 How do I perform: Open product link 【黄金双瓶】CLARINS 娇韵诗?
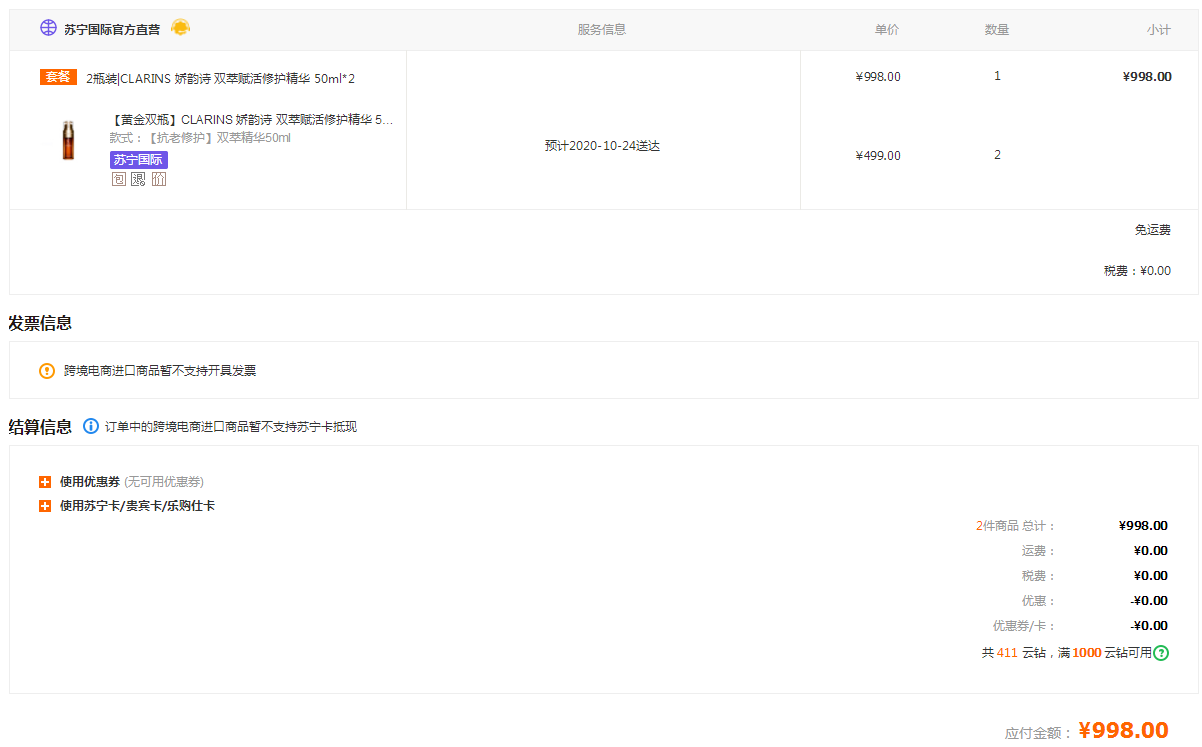252,120
